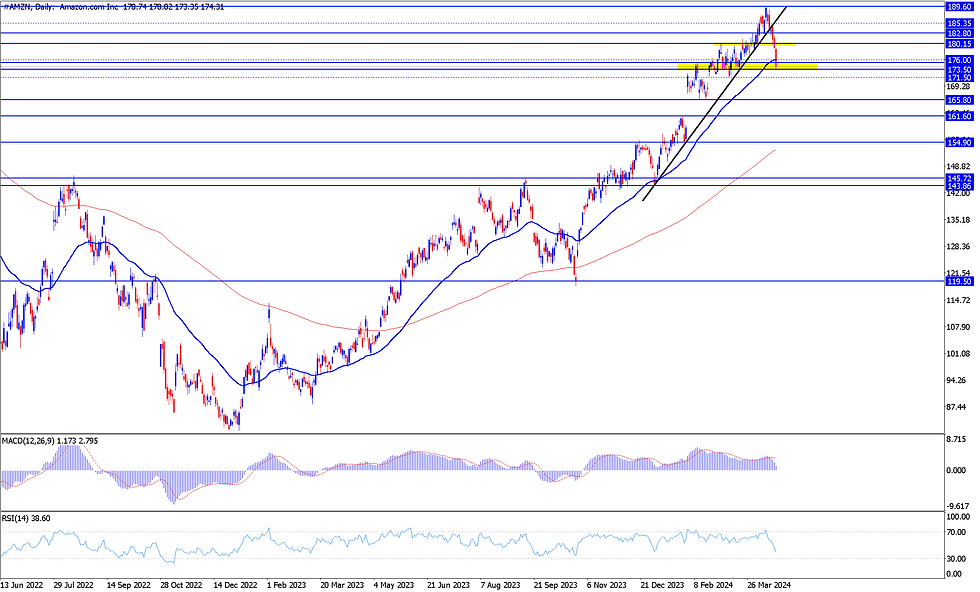The width and height of the screenshot is (980, 592).
Task: Select the 21 Dec 2023 date label
Action: (x=662, y=585)
